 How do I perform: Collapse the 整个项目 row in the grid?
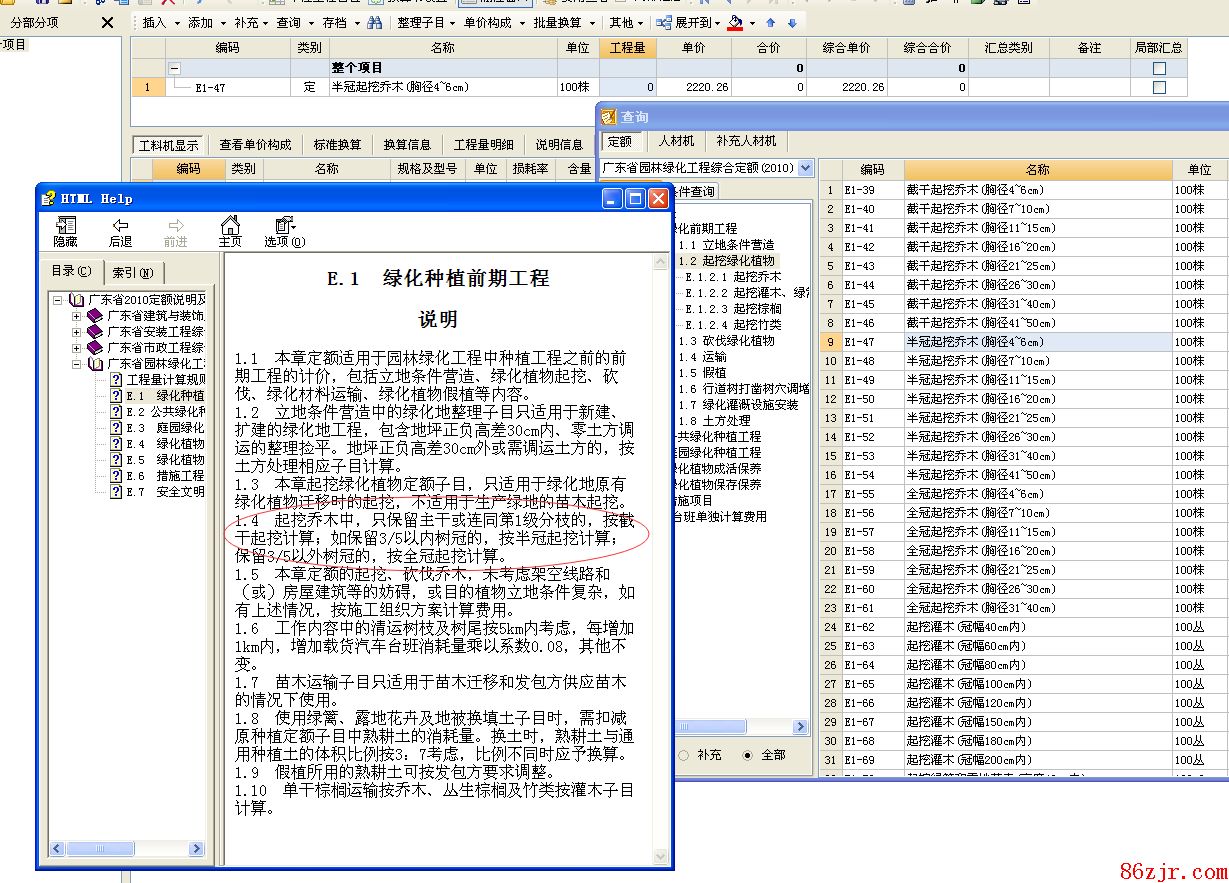click(x=175, y=68)
